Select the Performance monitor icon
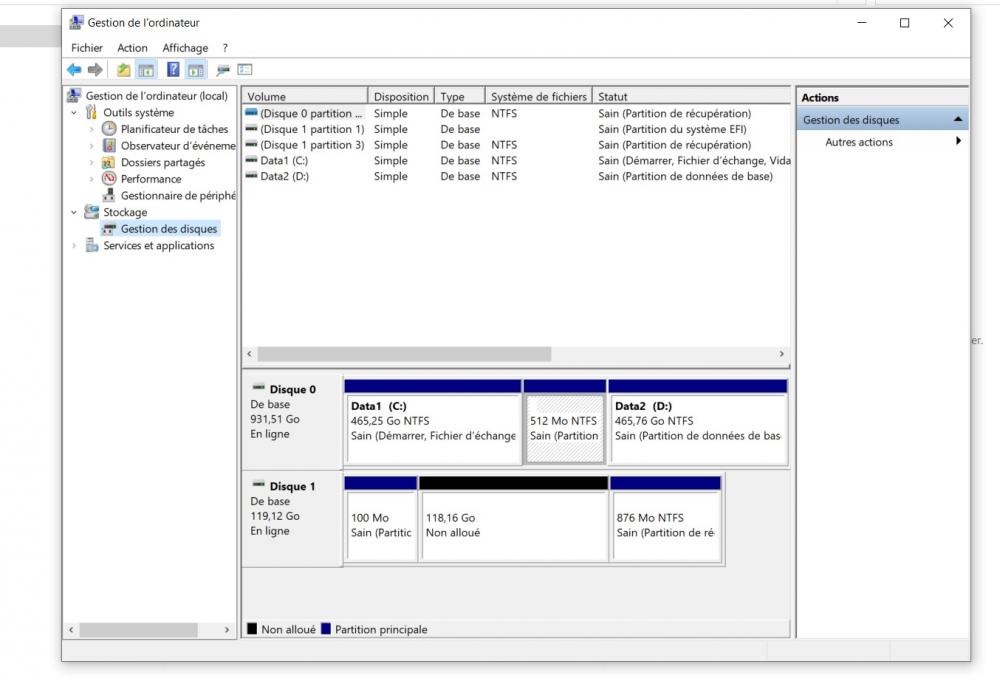The image size is (1000, 681). (x=109, y=179)
